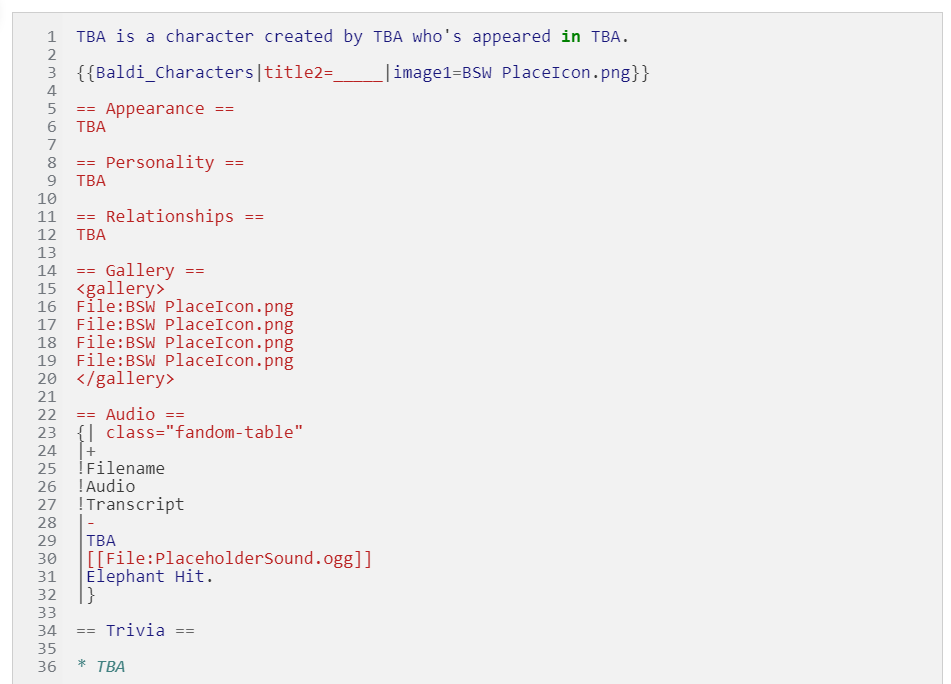This screenshot has width=951, height=684.
Task: Click the Trivia section heading
Action: click(135, 631)
